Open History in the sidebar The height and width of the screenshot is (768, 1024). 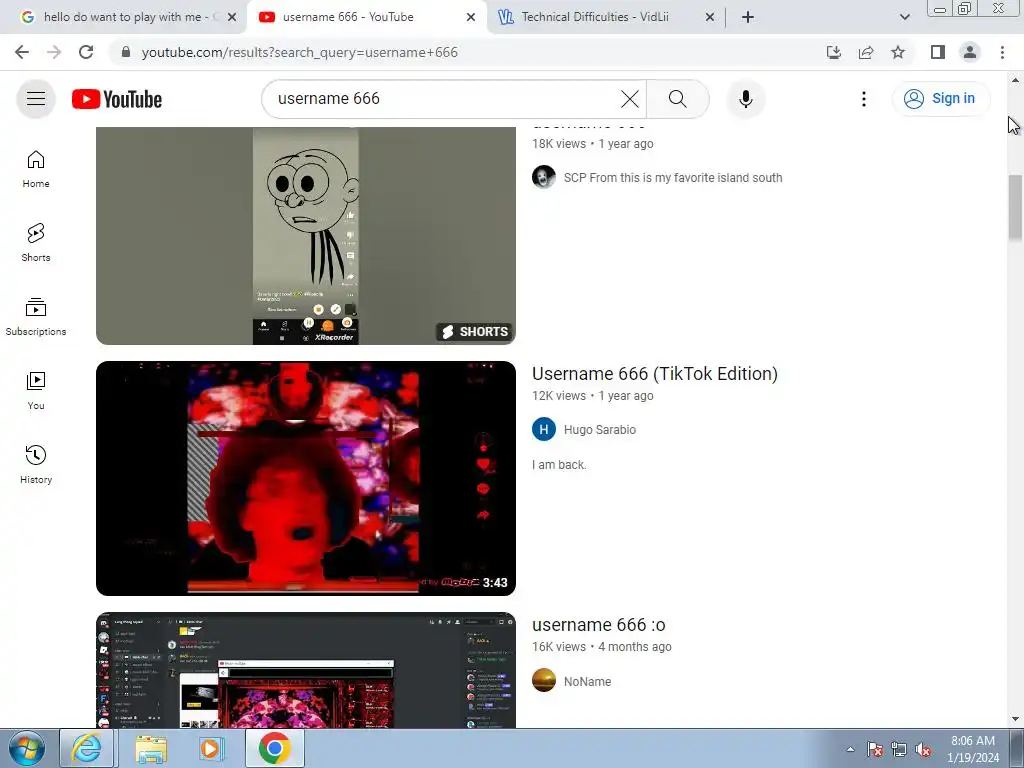tap(36, 464)
